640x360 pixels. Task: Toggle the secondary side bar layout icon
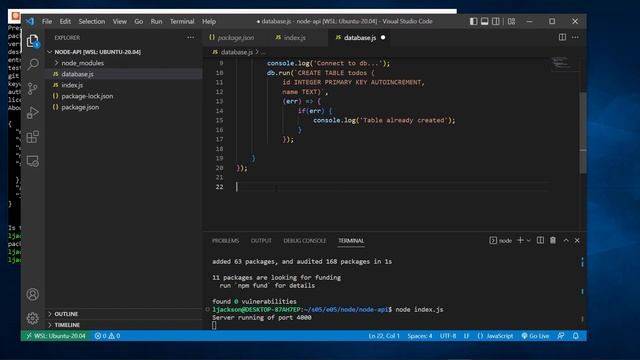[x=496, y=21]
